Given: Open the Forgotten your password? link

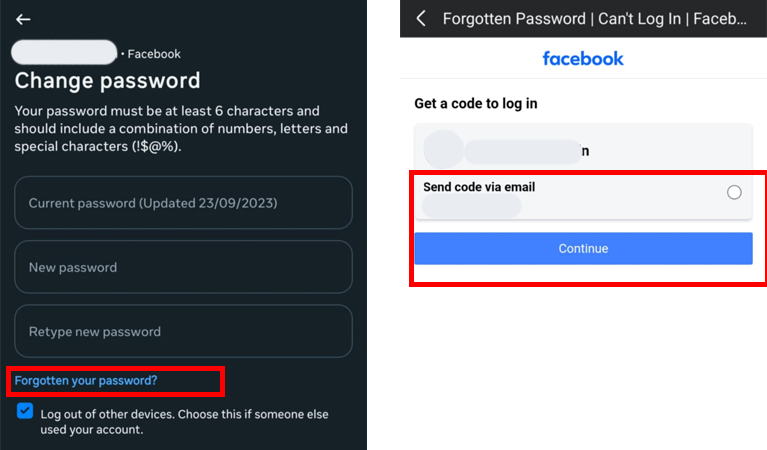Looking at the screenshot, I should [86, 381].
